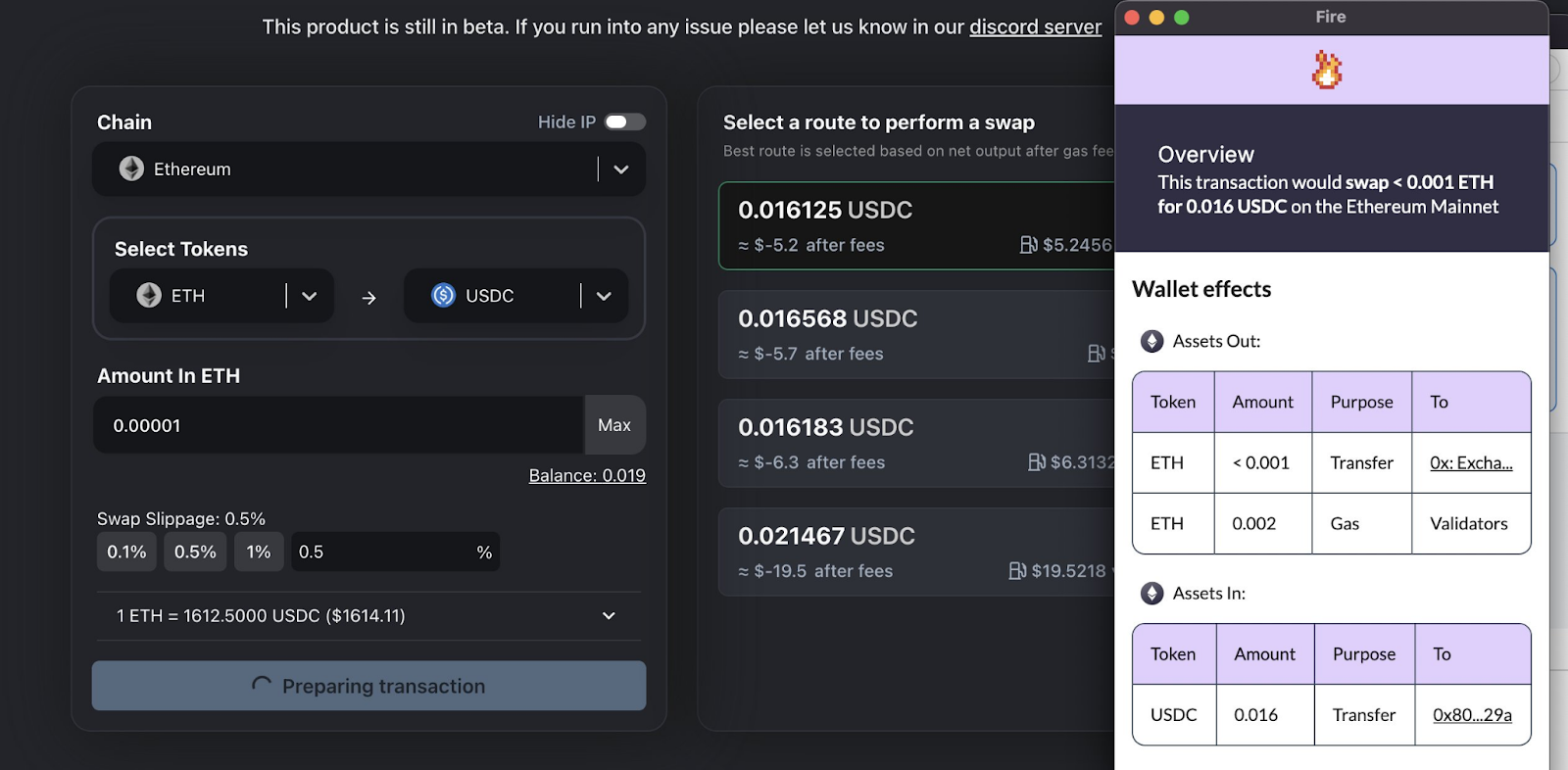The image size is (1568, 770).
Task: Expand the 1 ETH = 1612.5000 USDC rate details
Action: pos(609,616)
